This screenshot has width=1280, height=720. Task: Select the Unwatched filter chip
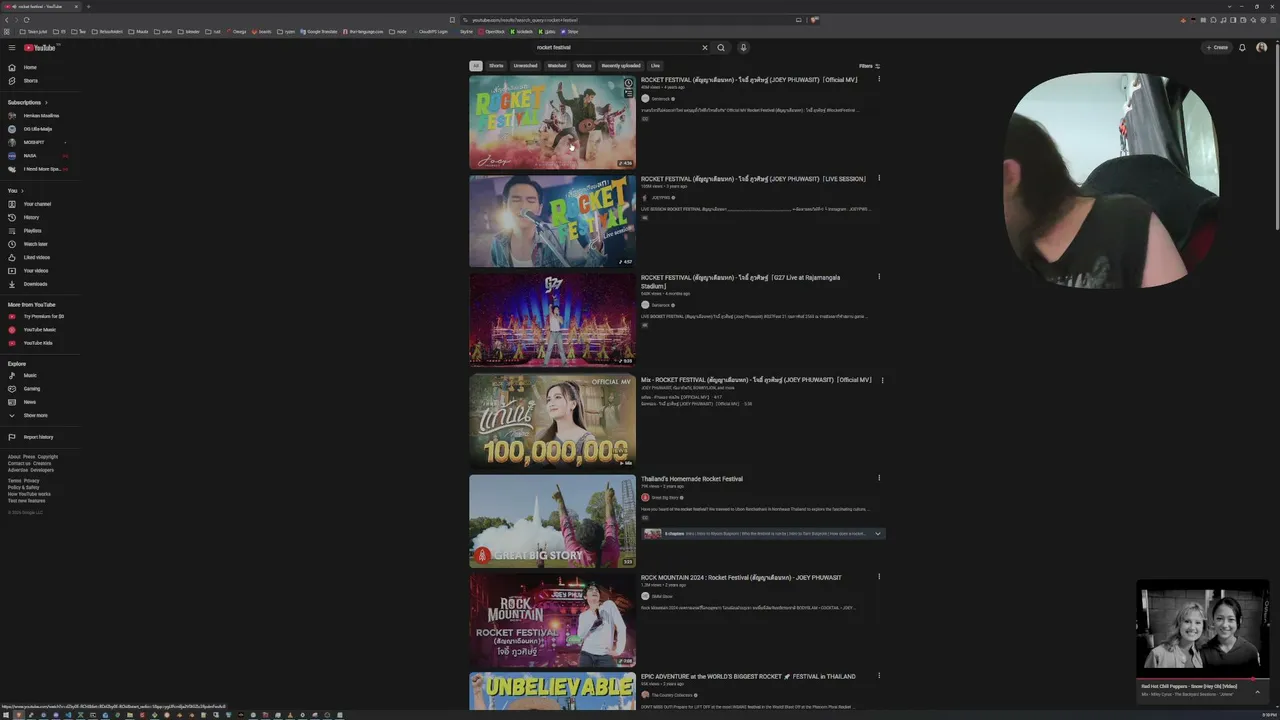(x=525, y=66)
